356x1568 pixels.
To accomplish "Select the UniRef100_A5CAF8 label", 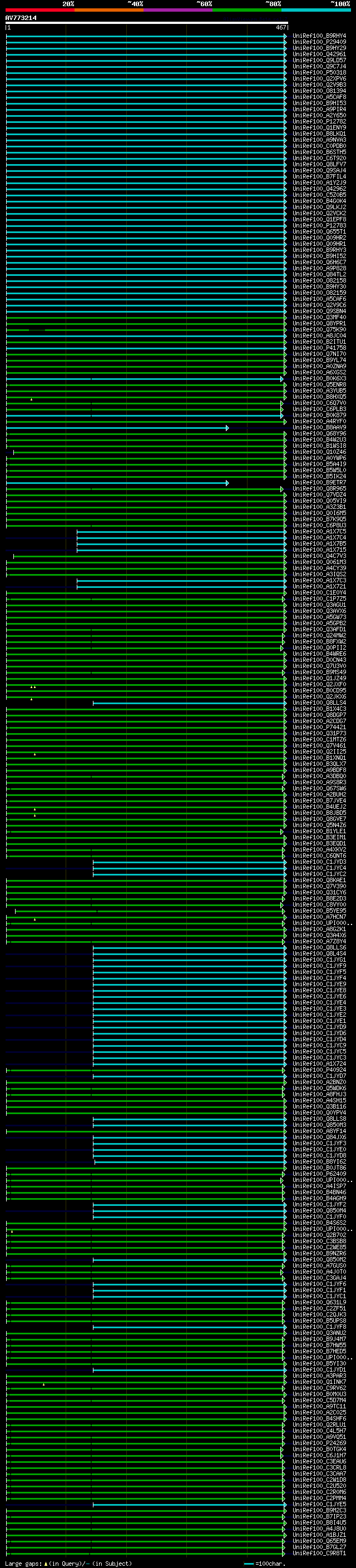I will [x=319, y=97].
